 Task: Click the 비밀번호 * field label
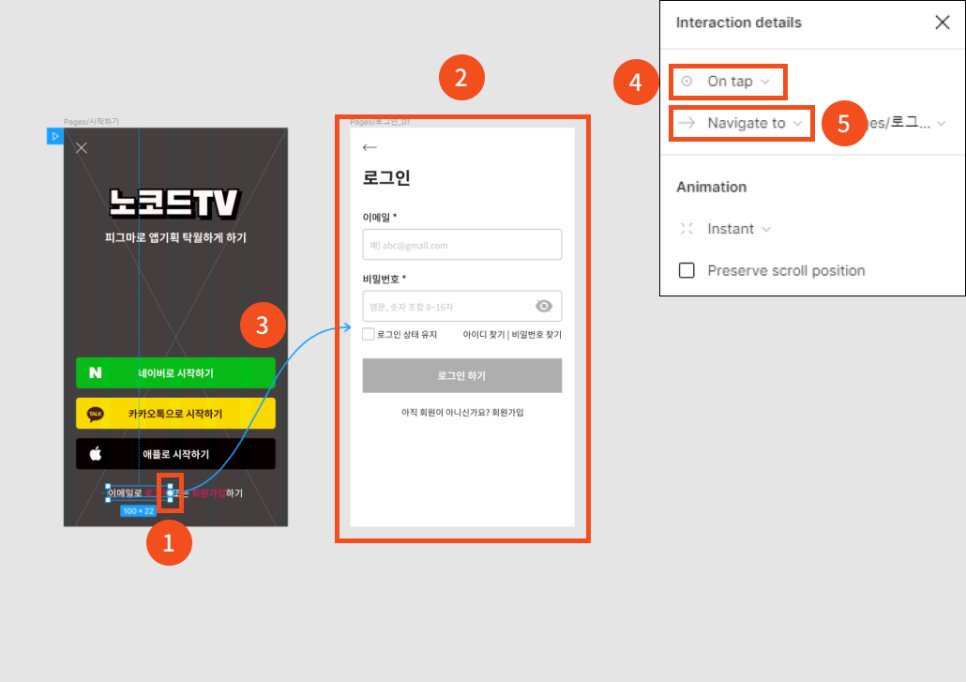pos(384,279)
